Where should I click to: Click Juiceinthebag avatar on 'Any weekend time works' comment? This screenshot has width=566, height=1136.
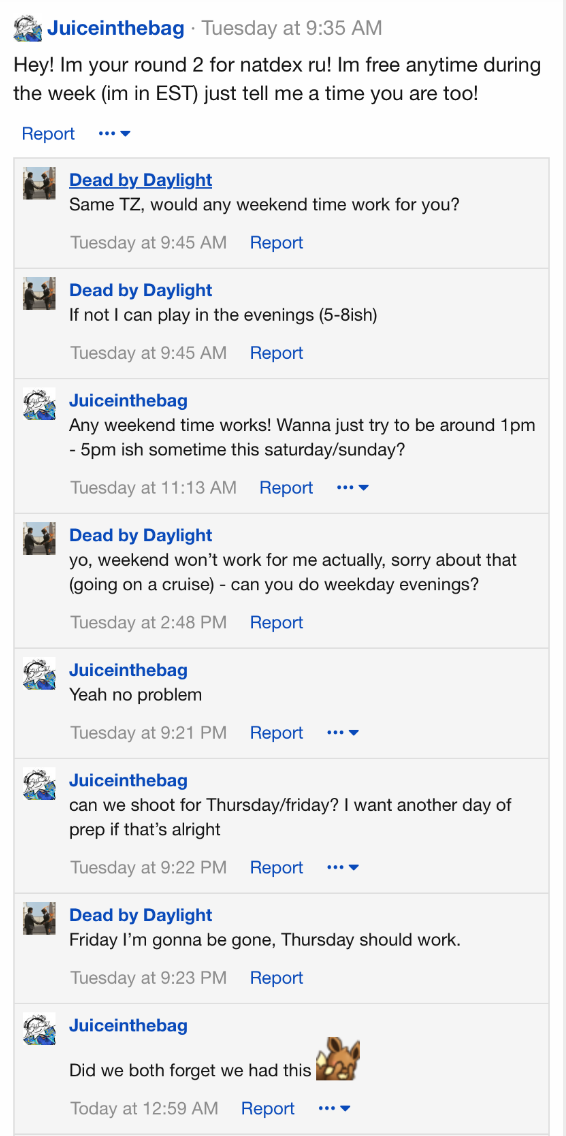point(39,404)
